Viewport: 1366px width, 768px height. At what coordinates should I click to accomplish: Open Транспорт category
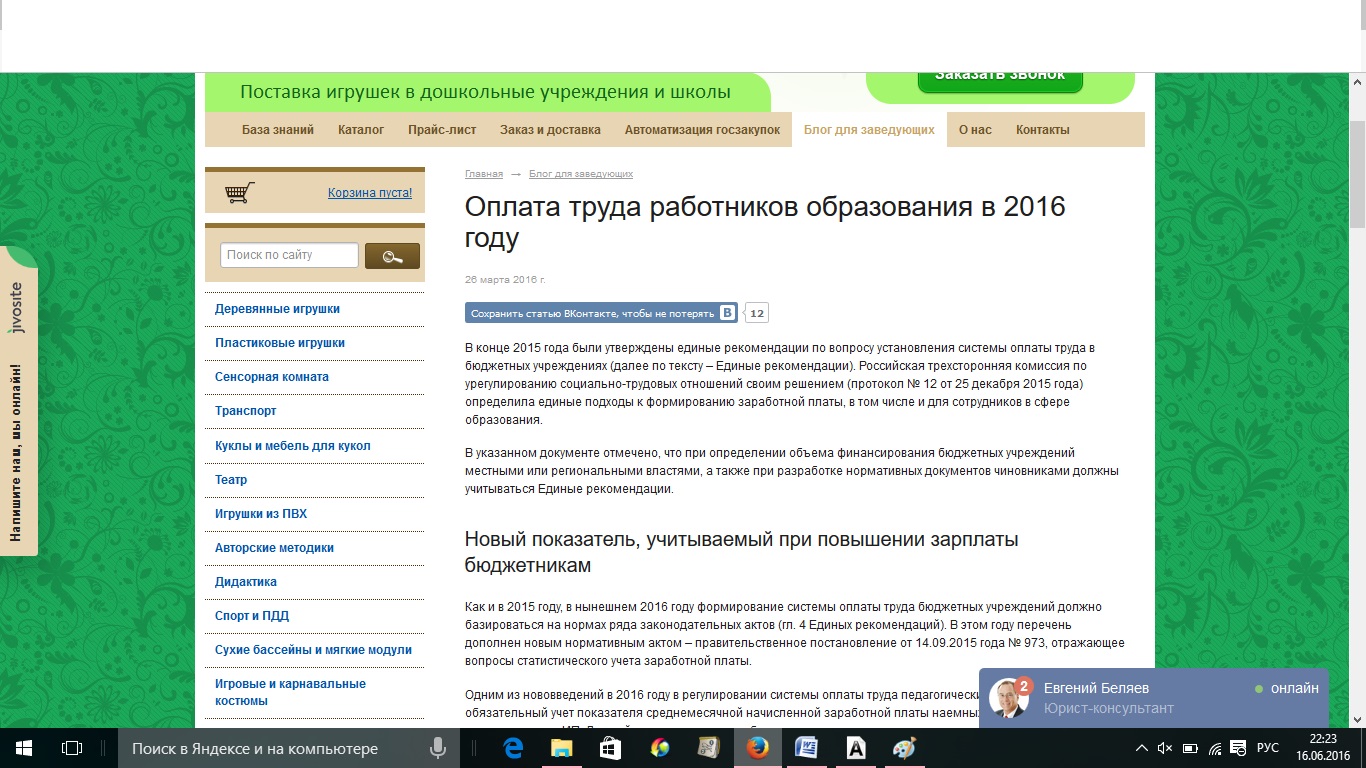click(x=246, y=411)
